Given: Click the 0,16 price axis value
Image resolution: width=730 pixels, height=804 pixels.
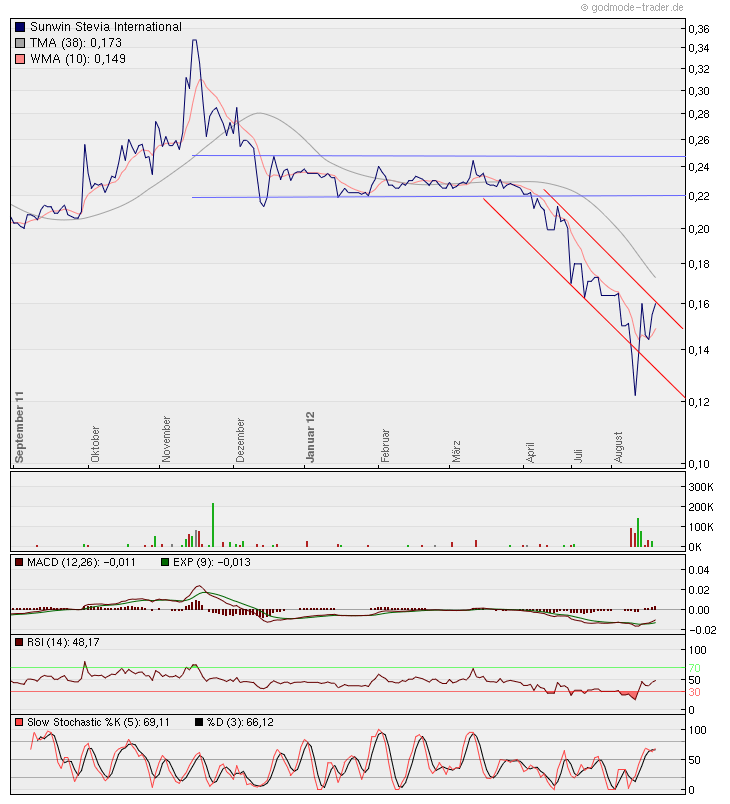Looking at the screenshot, I should tap(699, 304).
